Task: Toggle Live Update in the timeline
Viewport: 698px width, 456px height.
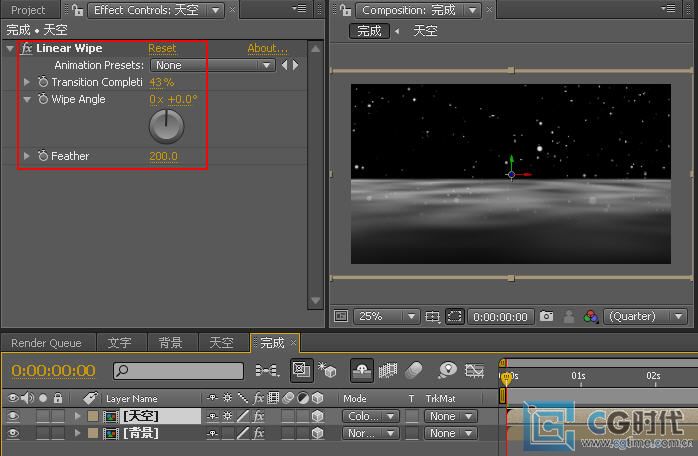Action: point(301,370)
